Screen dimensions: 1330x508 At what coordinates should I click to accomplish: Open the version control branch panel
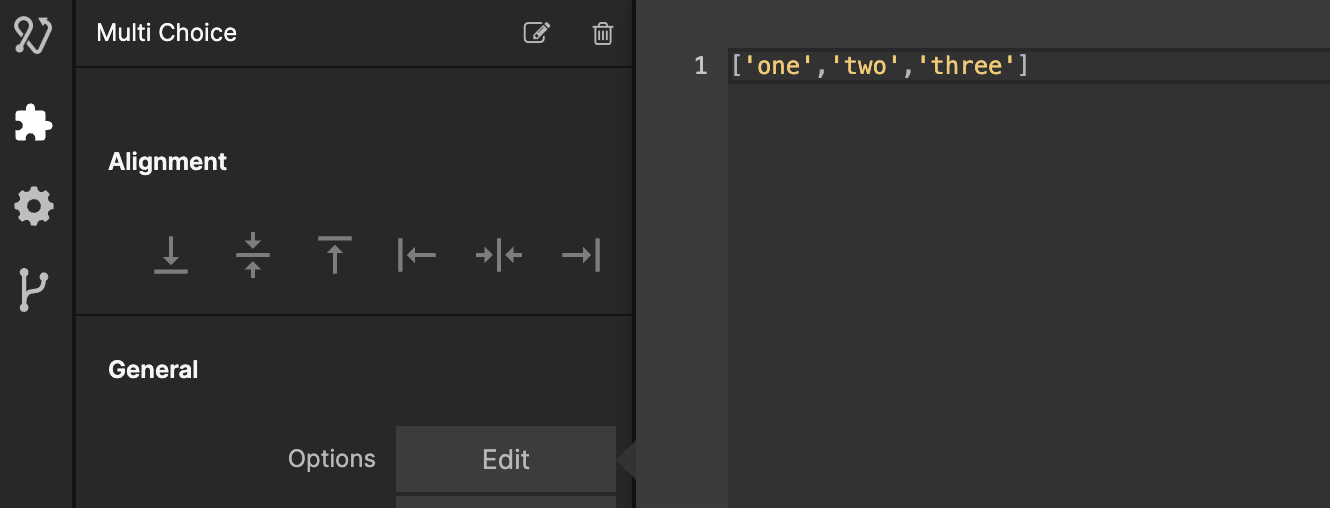pyautogui.click(x=33, y=291)
